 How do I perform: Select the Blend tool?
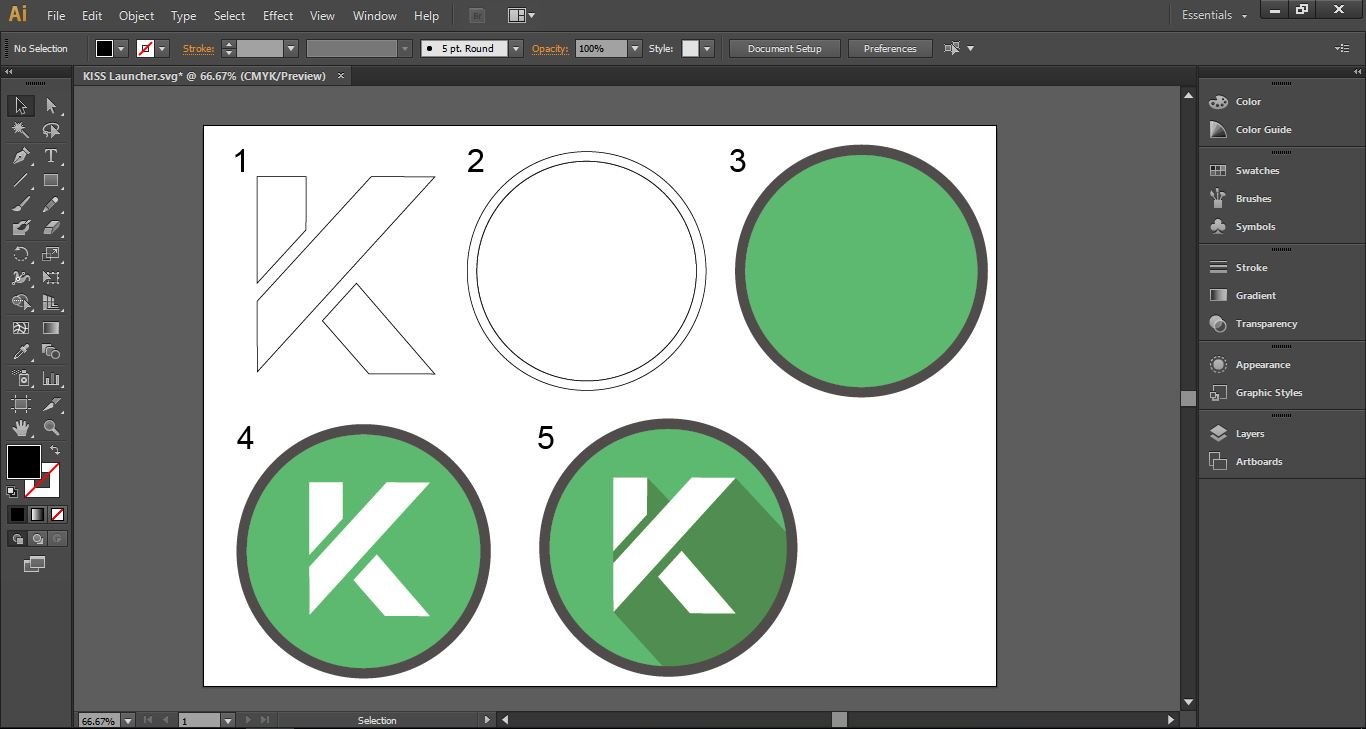[x=51, y=352]
